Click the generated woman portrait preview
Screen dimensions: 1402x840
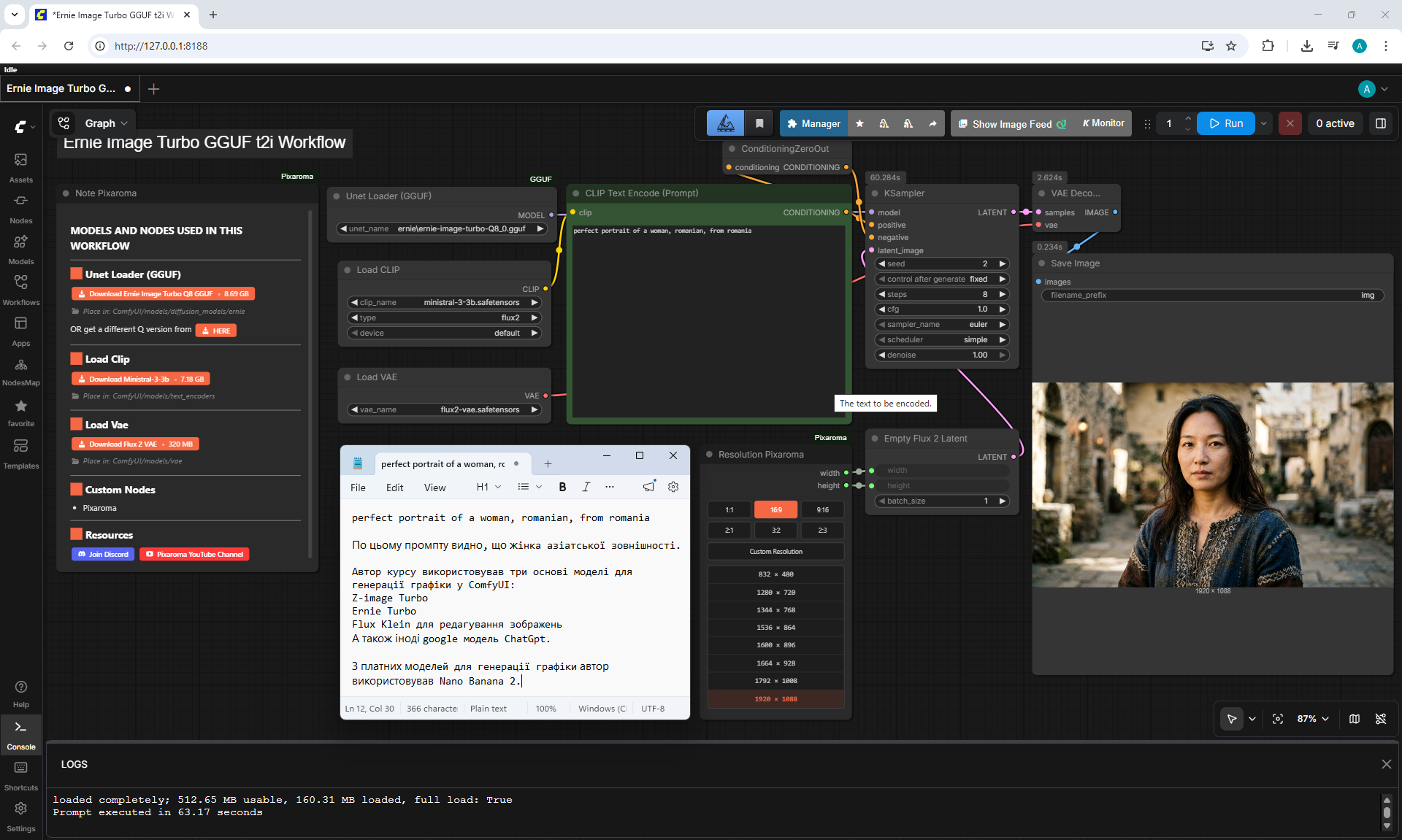pyautogui.click(x=1212, y=485)
